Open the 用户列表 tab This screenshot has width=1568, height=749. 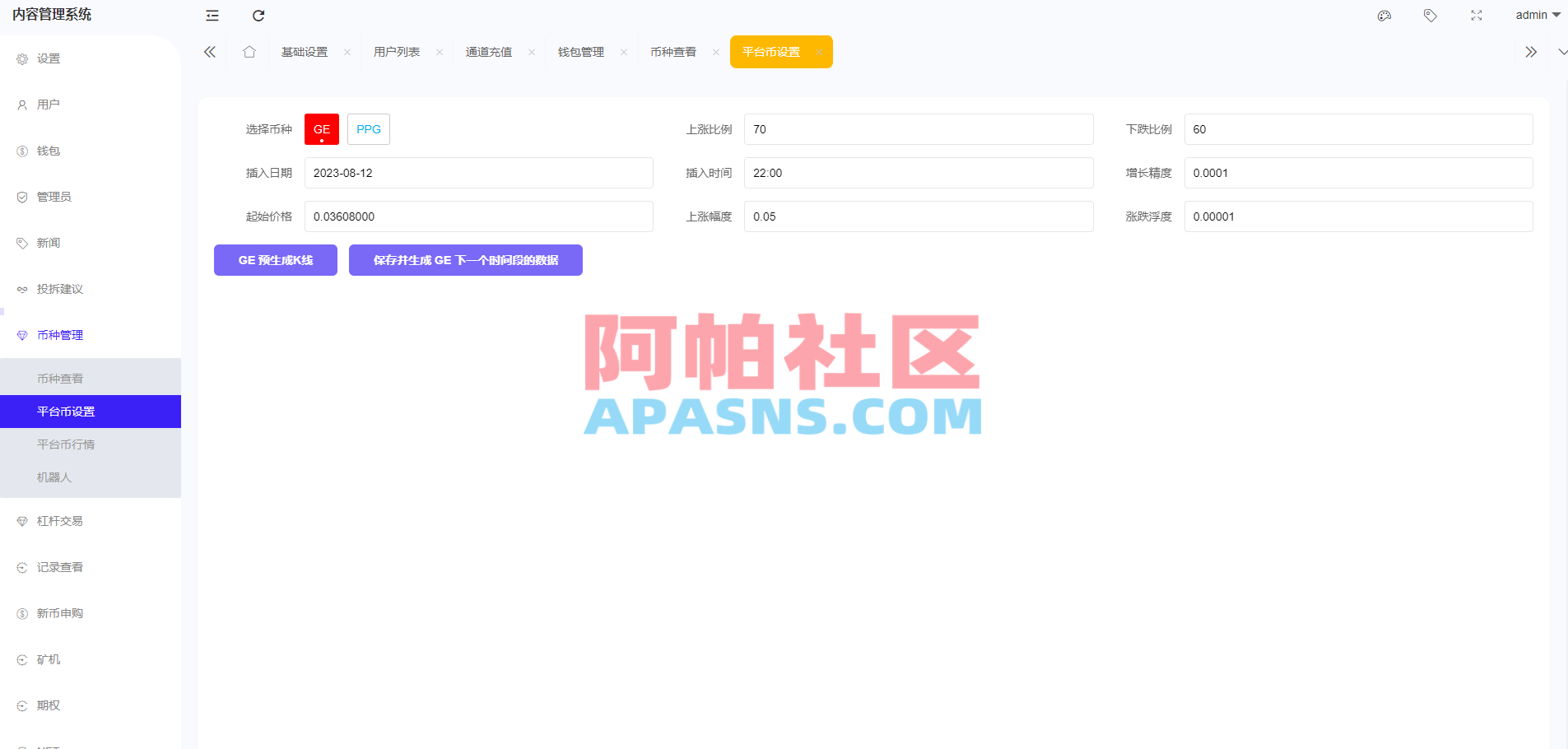point(396,51)
